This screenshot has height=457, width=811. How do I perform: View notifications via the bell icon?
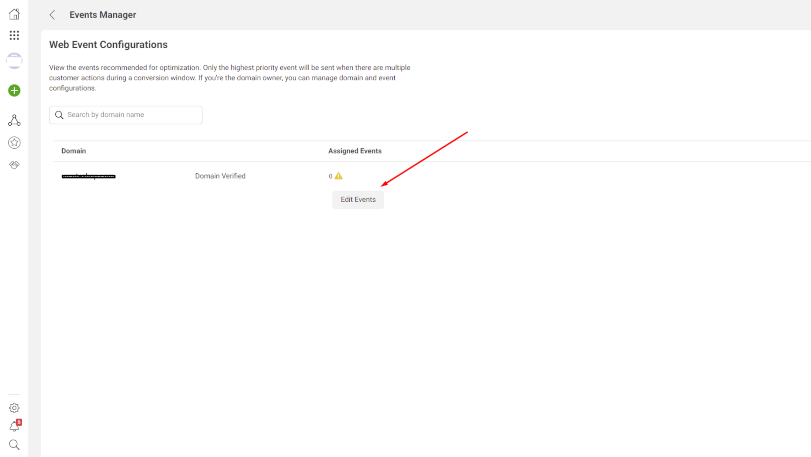[x=14, y=426]
